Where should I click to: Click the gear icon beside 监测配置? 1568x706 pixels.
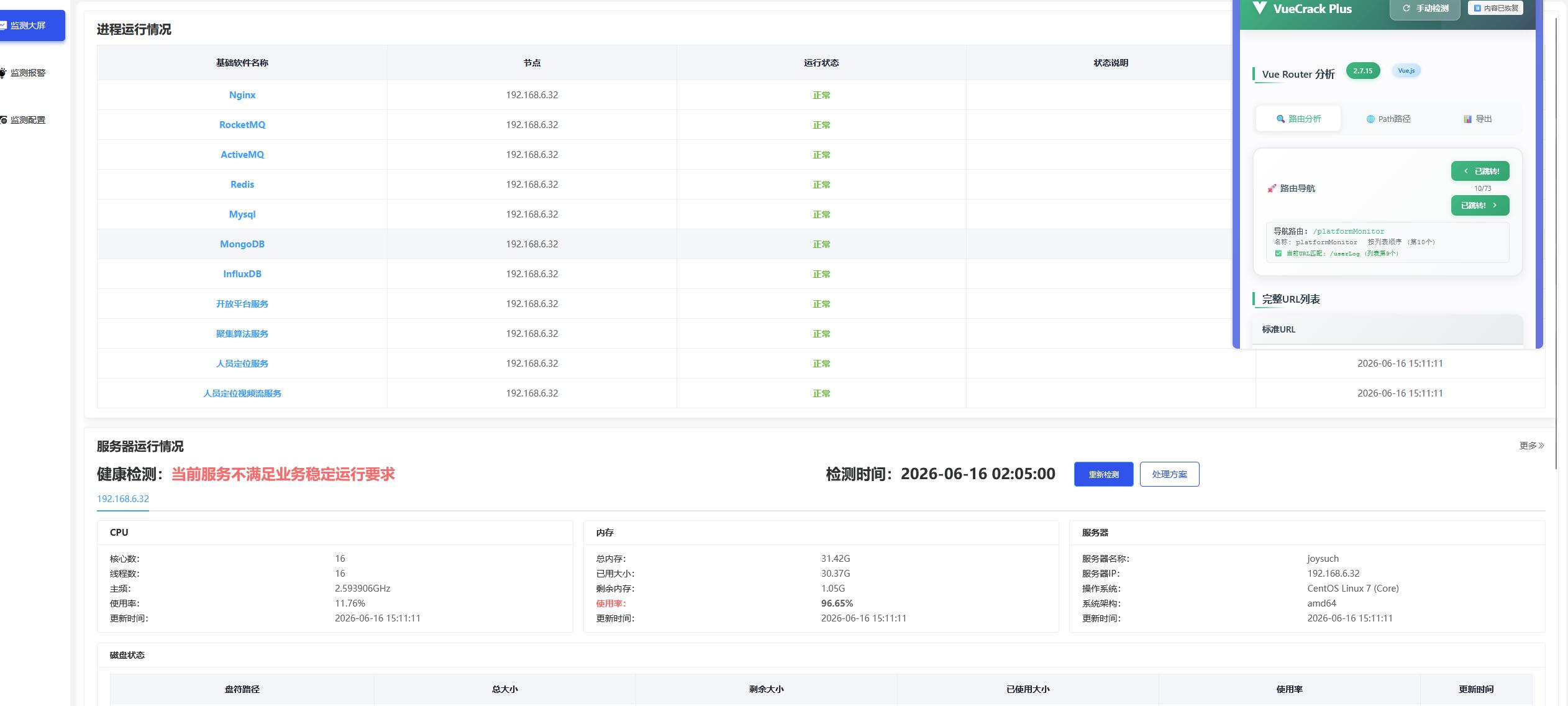pyautogui.click(x=3, y=120)
